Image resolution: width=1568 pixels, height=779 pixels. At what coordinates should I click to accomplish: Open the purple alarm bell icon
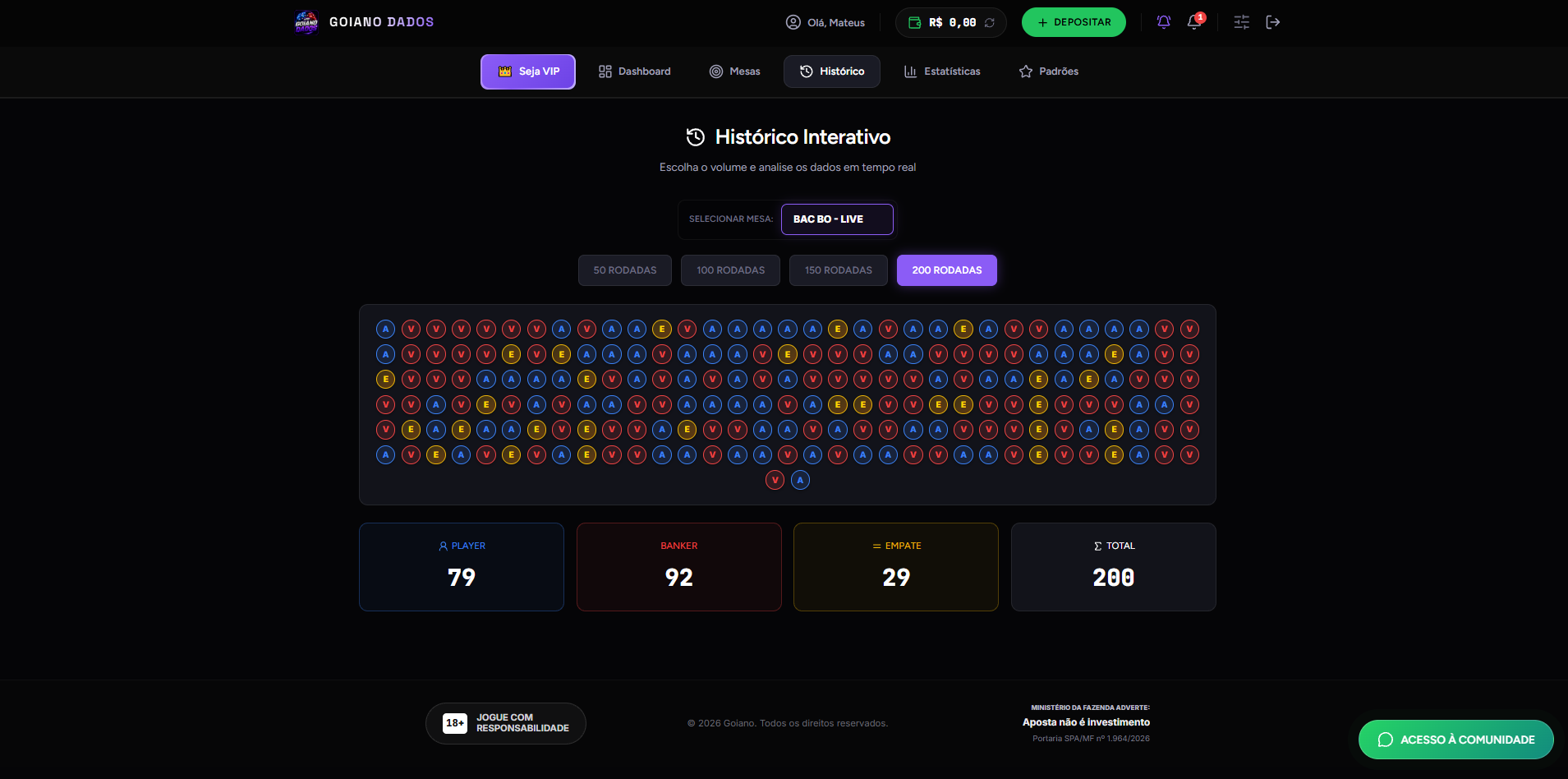click(x=1163, y=22)
